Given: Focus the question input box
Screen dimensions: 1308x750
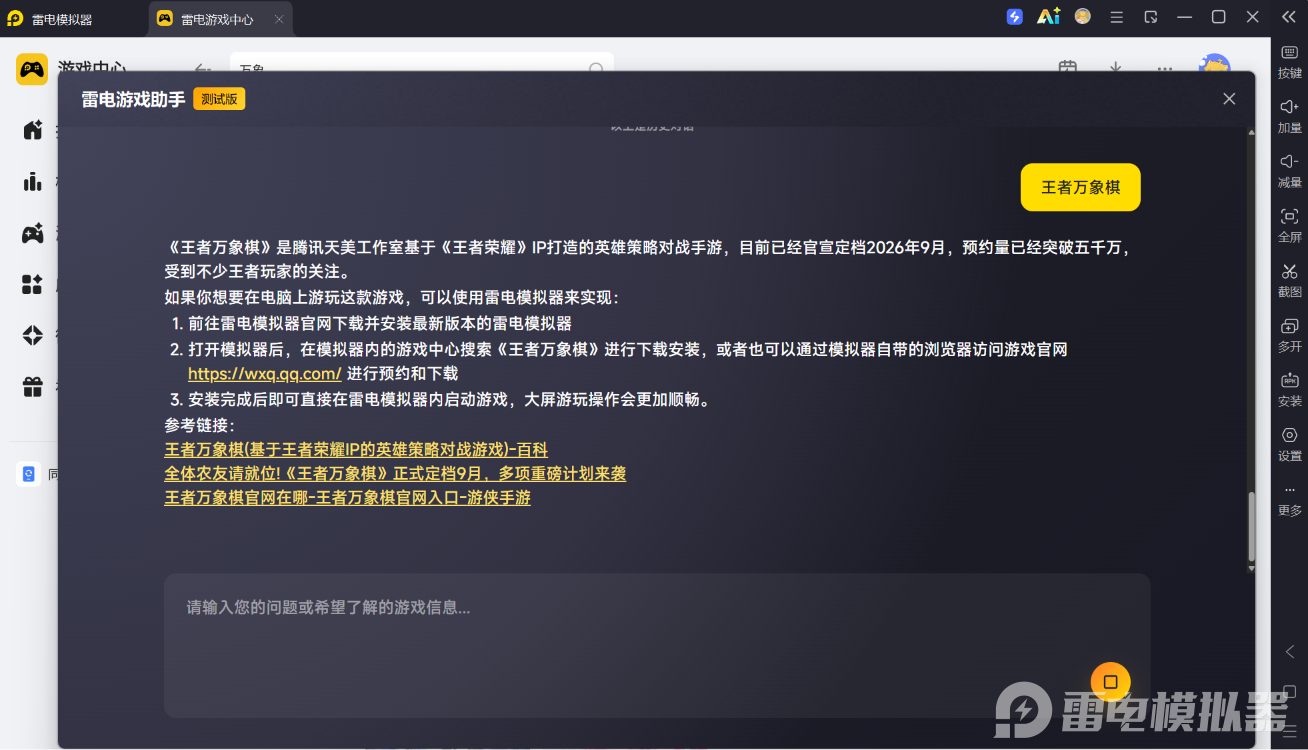Looking at the screenshot, I should tap(657, 645).
